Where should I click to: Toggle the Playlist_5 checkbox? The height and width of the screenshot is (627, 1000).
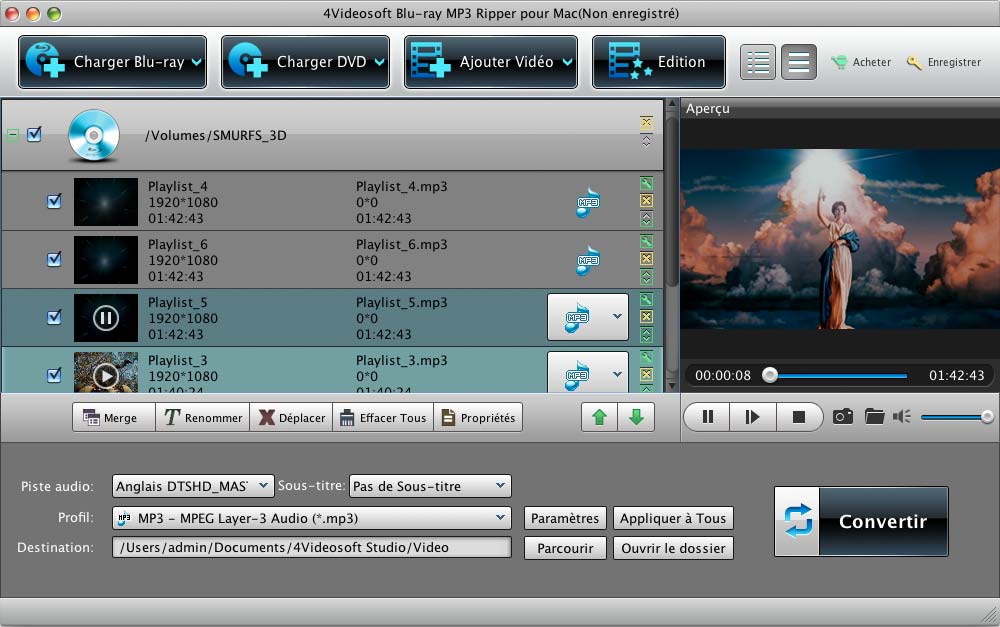[54, 317]
